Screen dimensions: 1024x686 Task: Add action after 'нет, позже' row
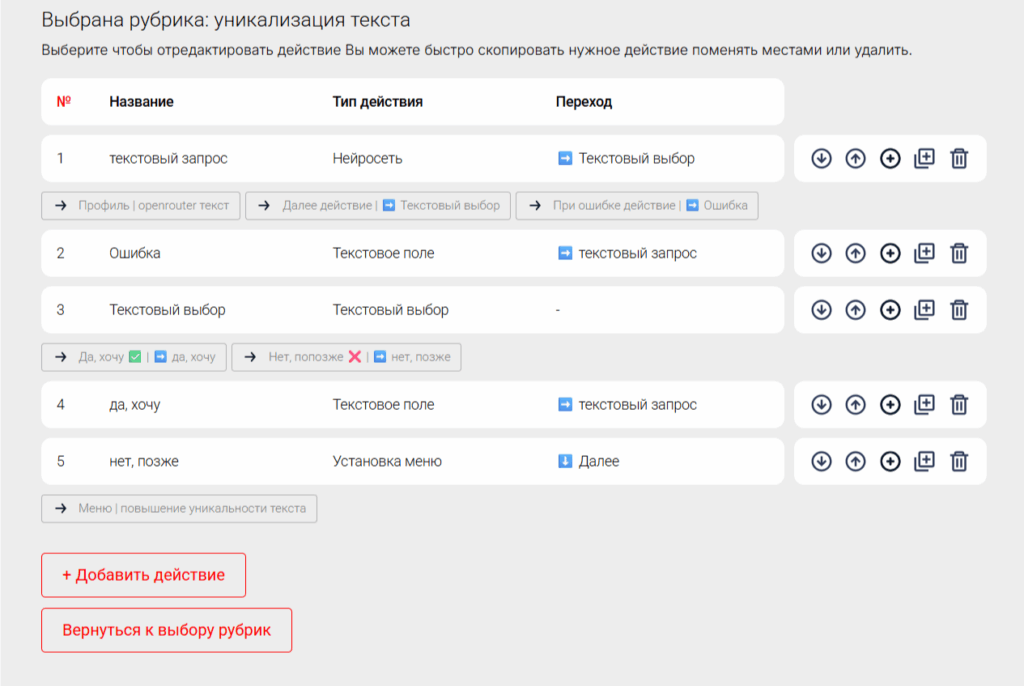[890, 461]
